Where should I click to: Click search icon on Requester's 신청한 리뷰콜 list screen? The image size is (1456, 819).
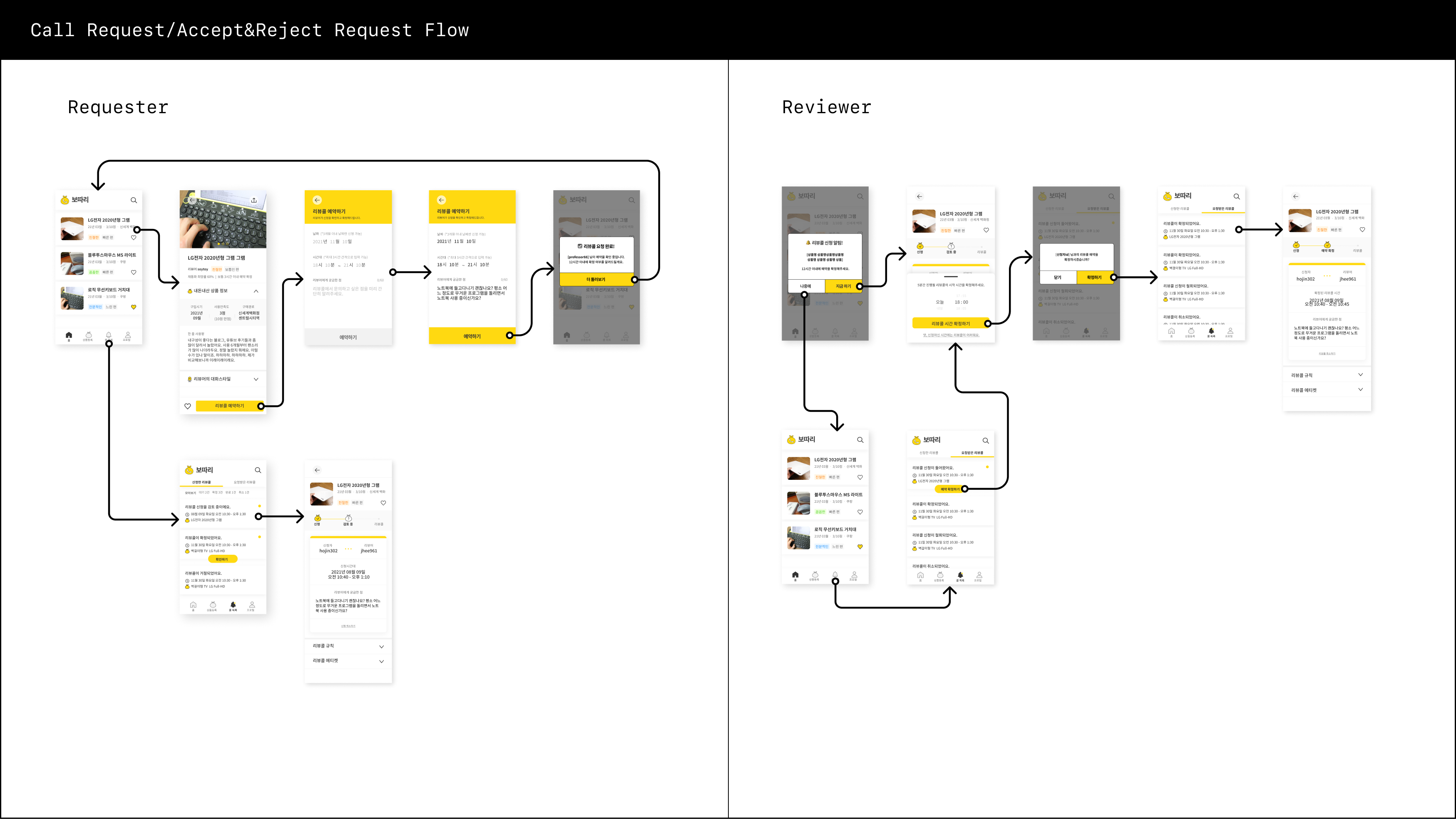tap(258, 470)
